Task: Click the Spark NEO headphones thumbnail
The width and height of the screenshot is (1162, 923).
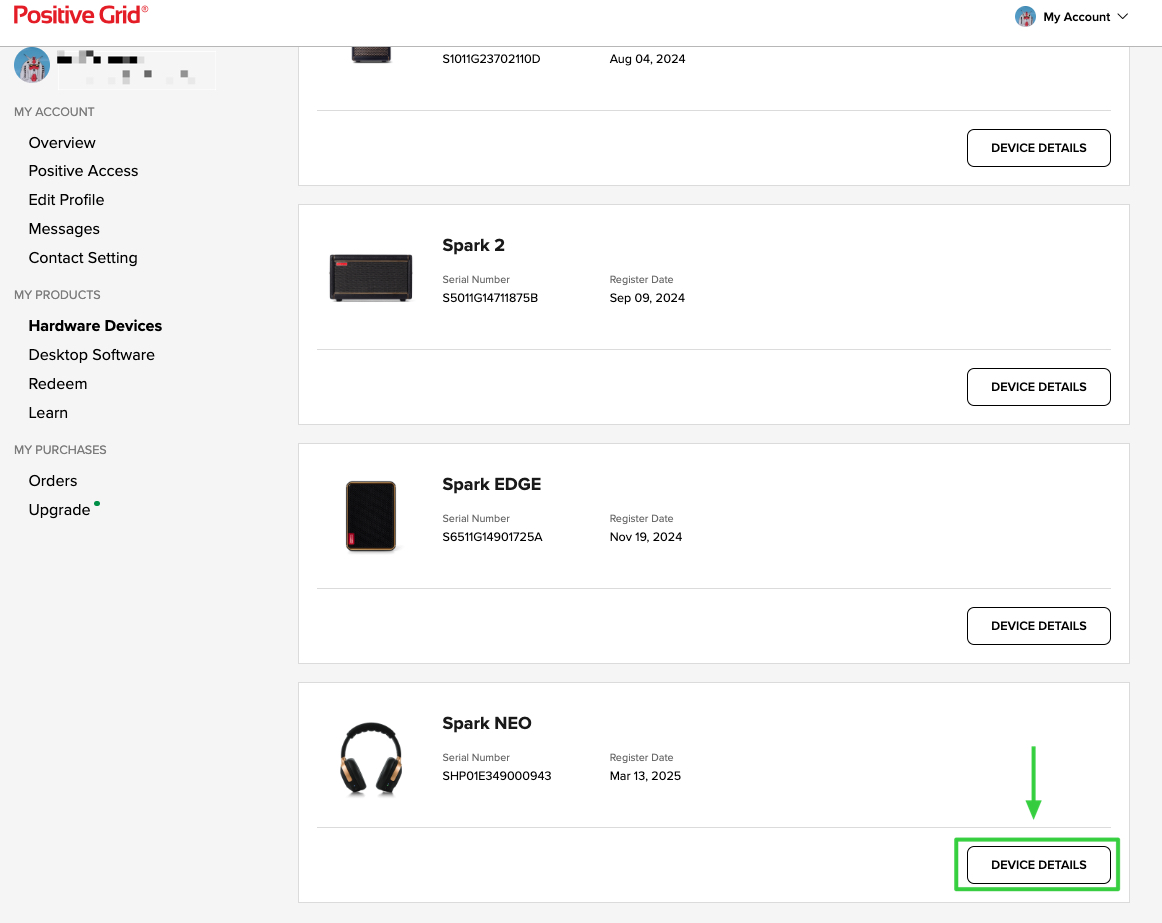Action: pyautogui.click(x=371, y=758)
